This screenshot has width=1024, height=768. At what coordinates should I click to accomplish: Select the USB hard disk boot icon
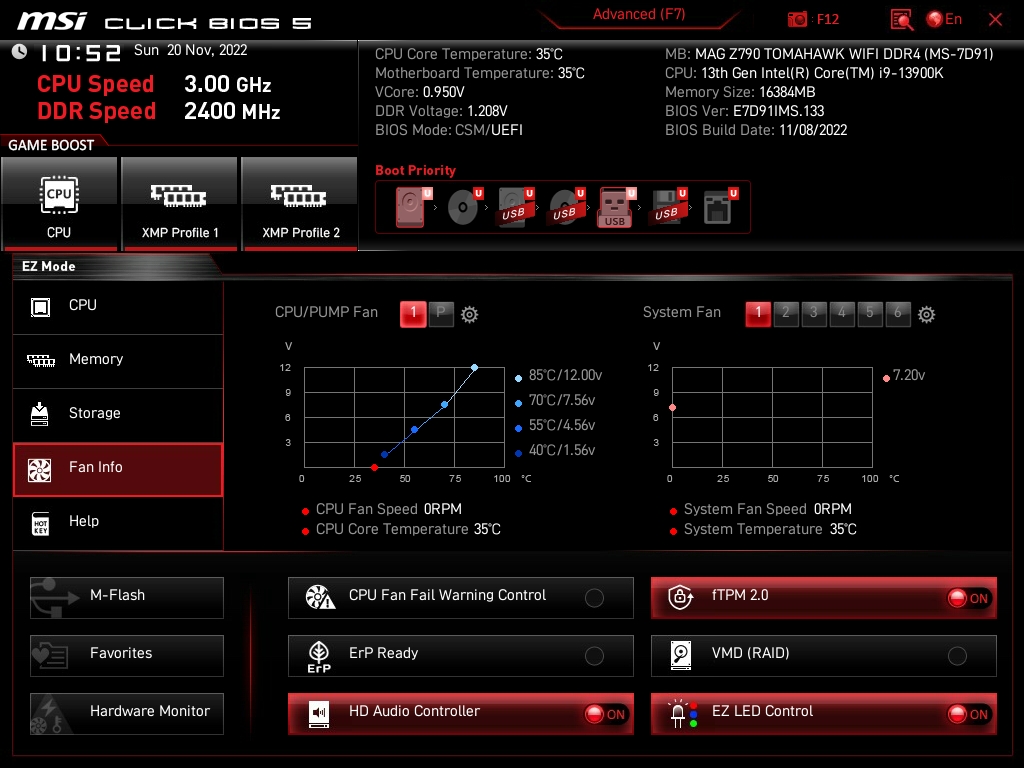click(x=516, y=207)
